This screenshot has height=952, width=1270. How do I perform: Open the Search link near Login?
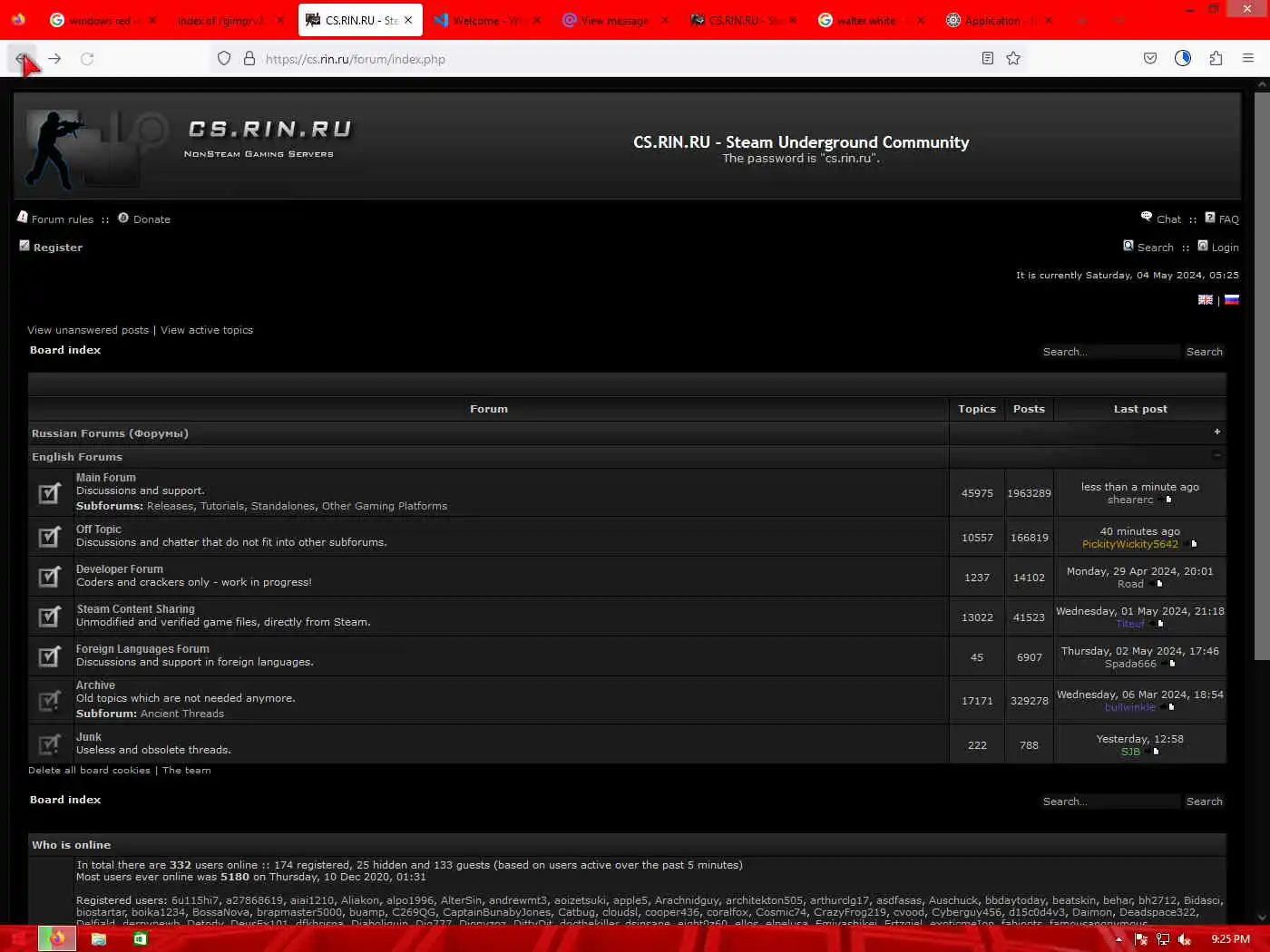[x=1156, y=248]
